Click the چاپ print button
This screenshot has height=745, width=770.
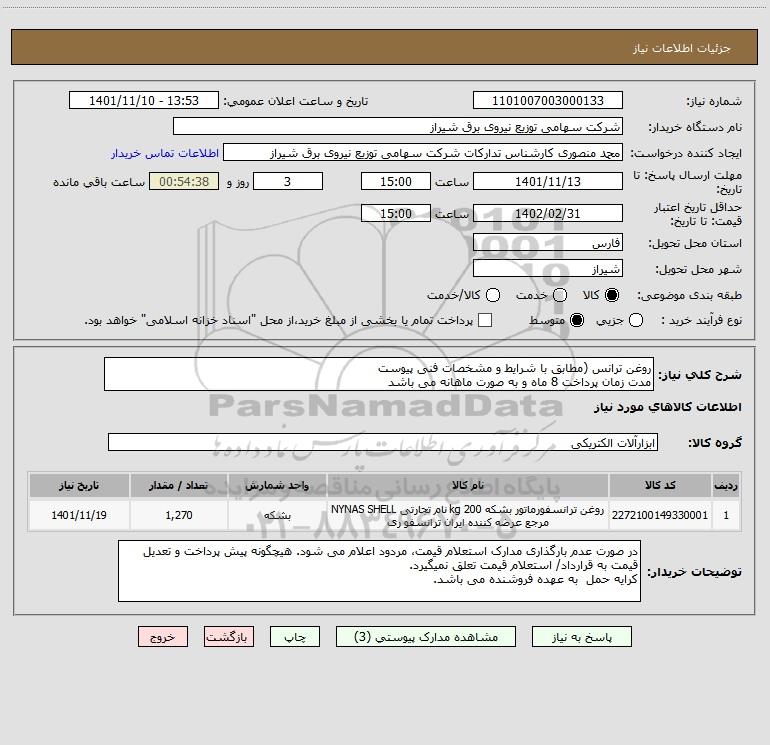(x=295, y=637)
